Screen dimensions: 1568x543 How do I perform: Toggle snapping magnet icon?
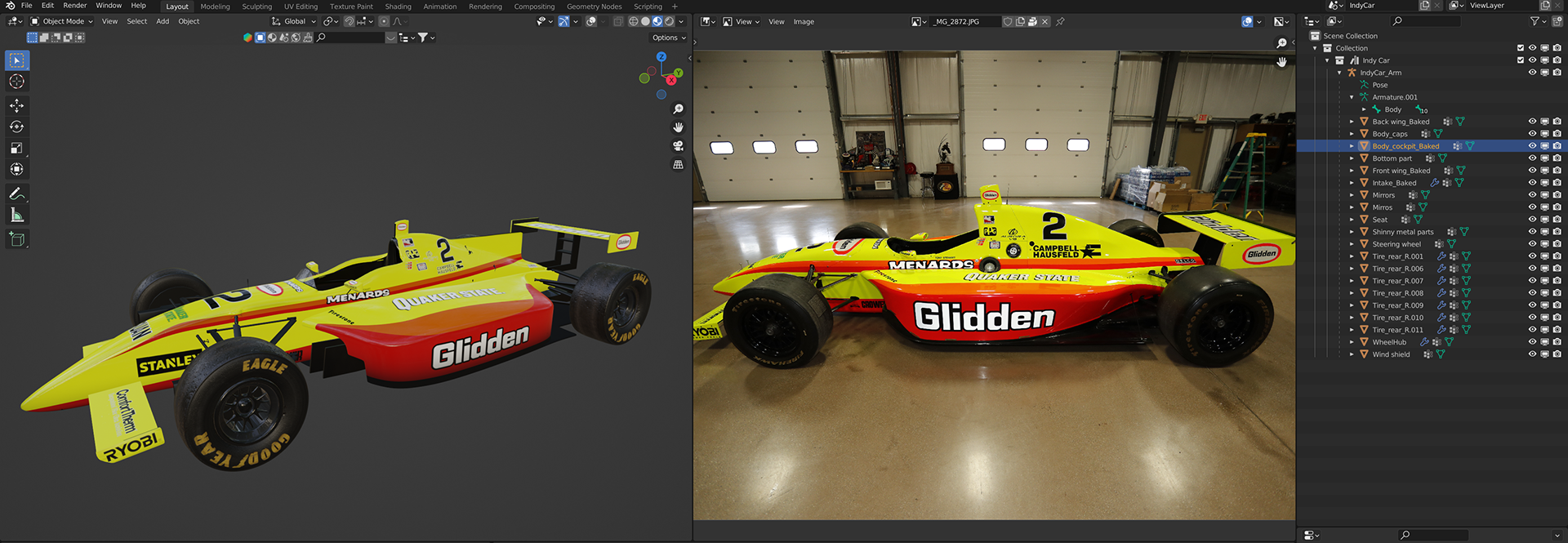point(349,22)
